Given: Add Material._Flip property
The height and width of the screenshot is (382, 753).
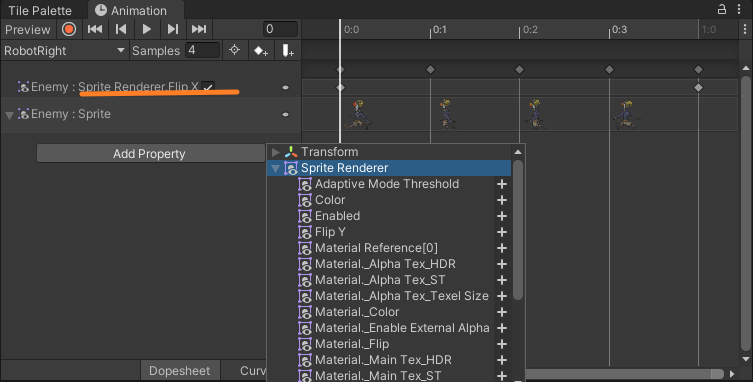Looking at the screenshot, I should 502,344.
